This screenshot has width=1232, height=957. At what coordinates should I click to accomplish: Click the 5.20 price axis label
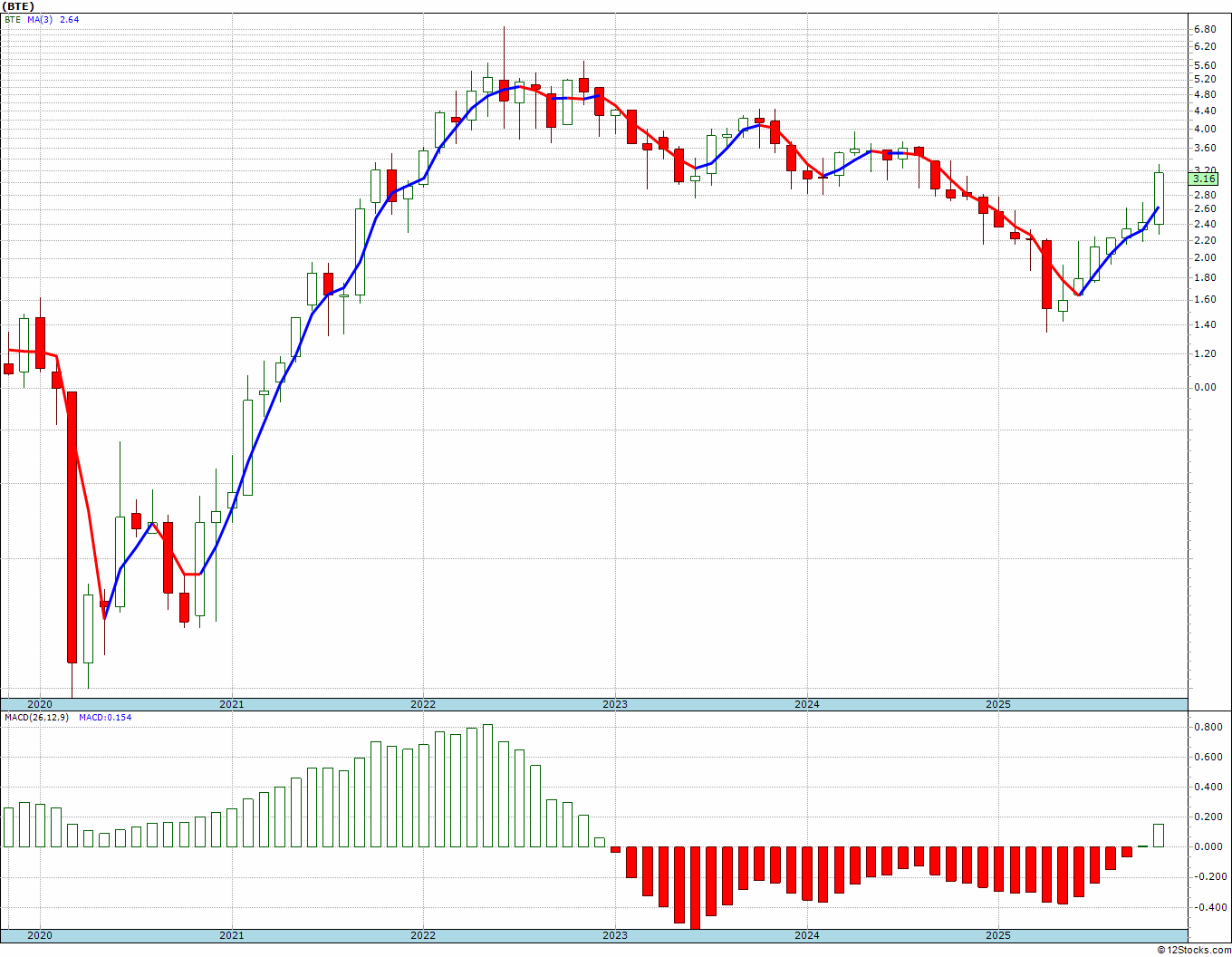pyautogui.click(x=1204, y=79)
